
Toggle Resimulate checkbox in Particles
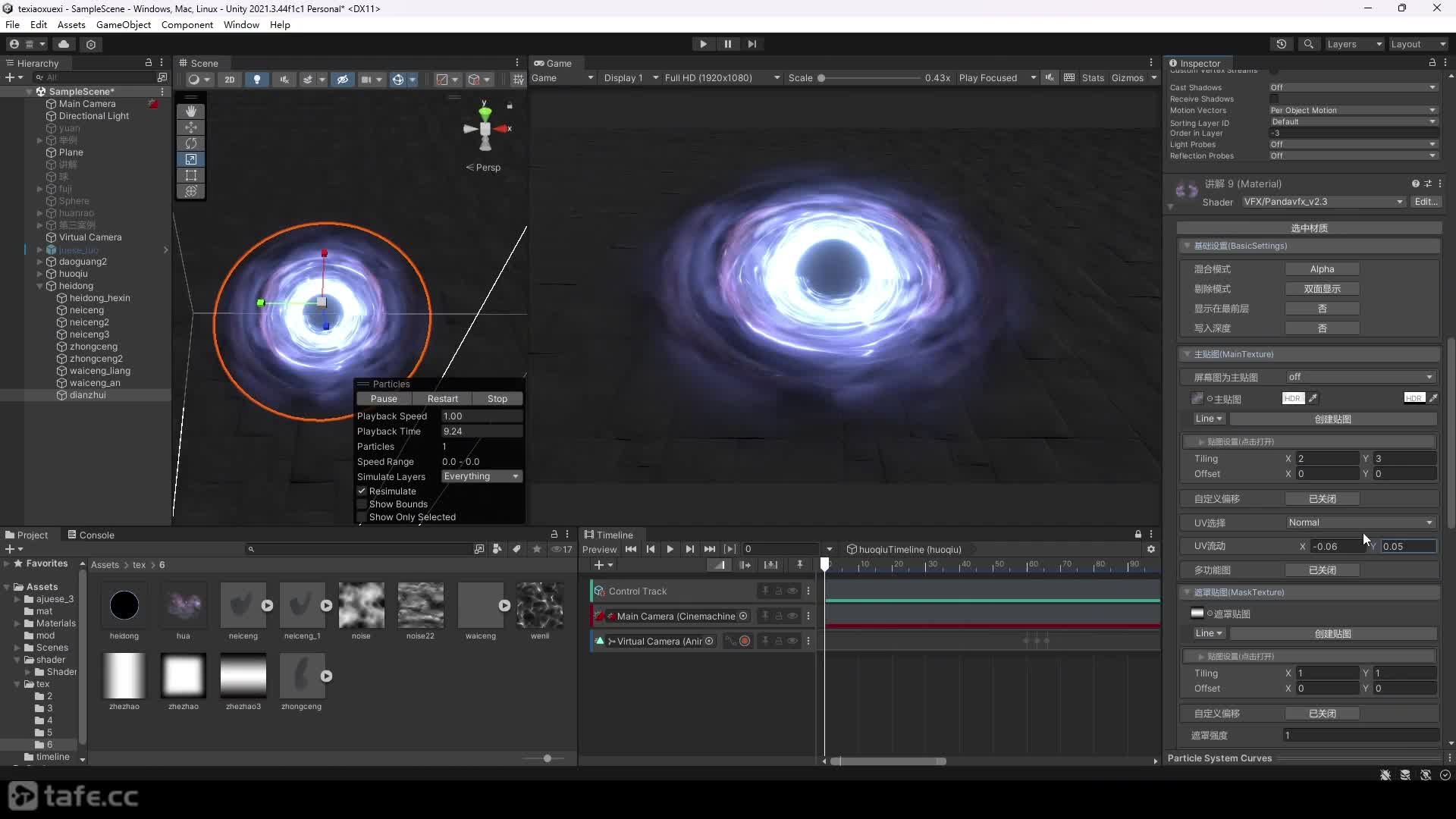(x=362, y=491)
